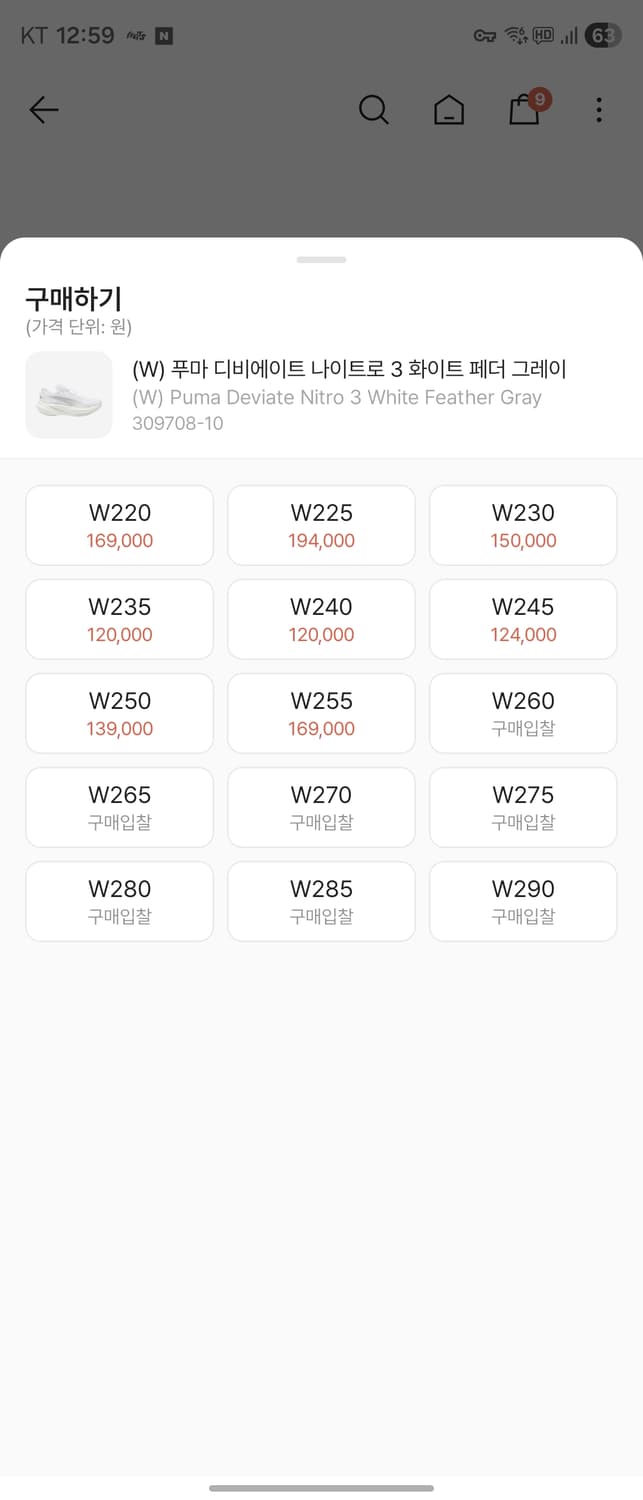Select the W260 구매입찰 bid option
Viewport: 643px width, 1500px height.
[x=522, y=712]
